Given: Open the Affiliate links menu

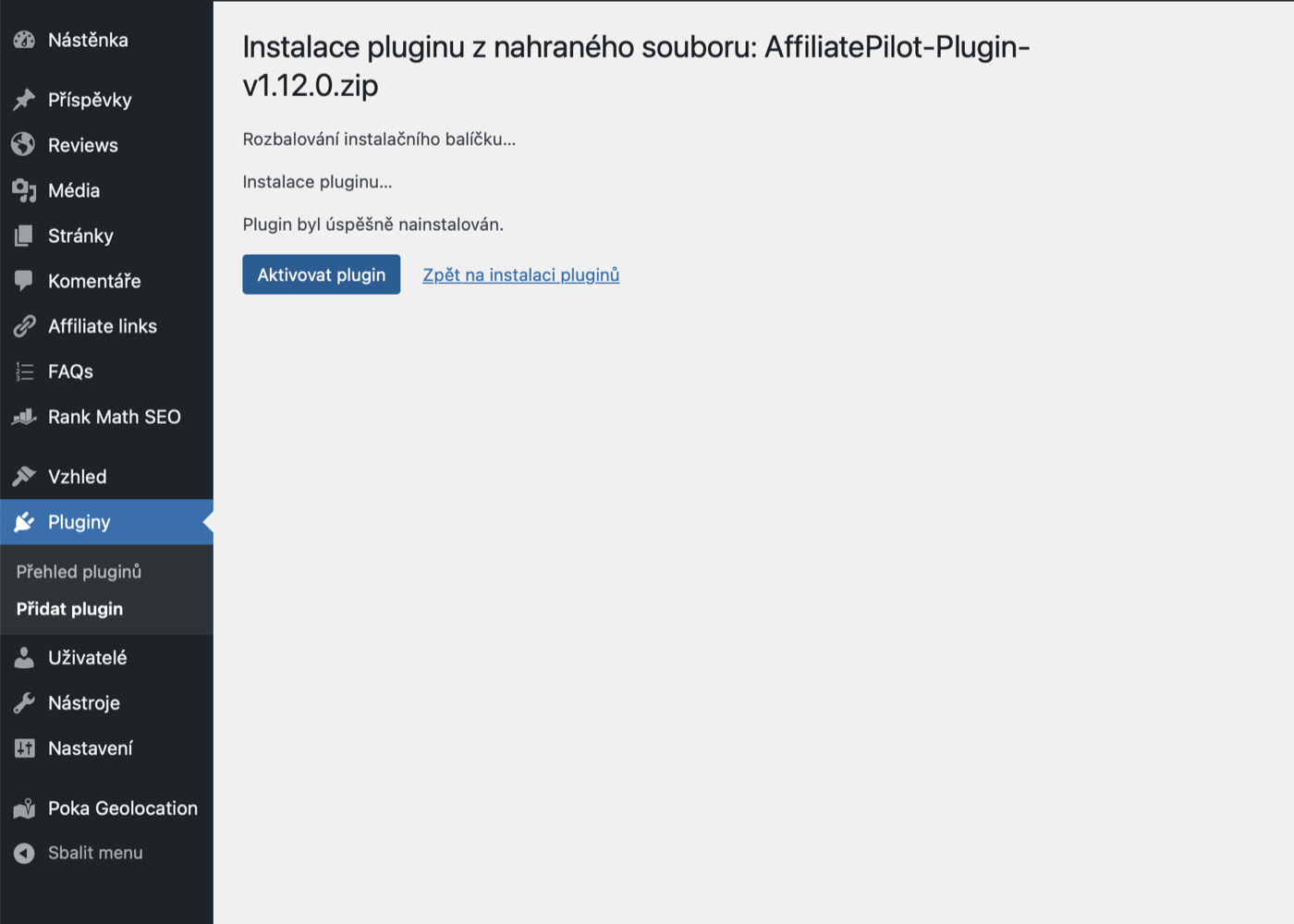Looking at the screenshot, I should (x=106, y=326).
